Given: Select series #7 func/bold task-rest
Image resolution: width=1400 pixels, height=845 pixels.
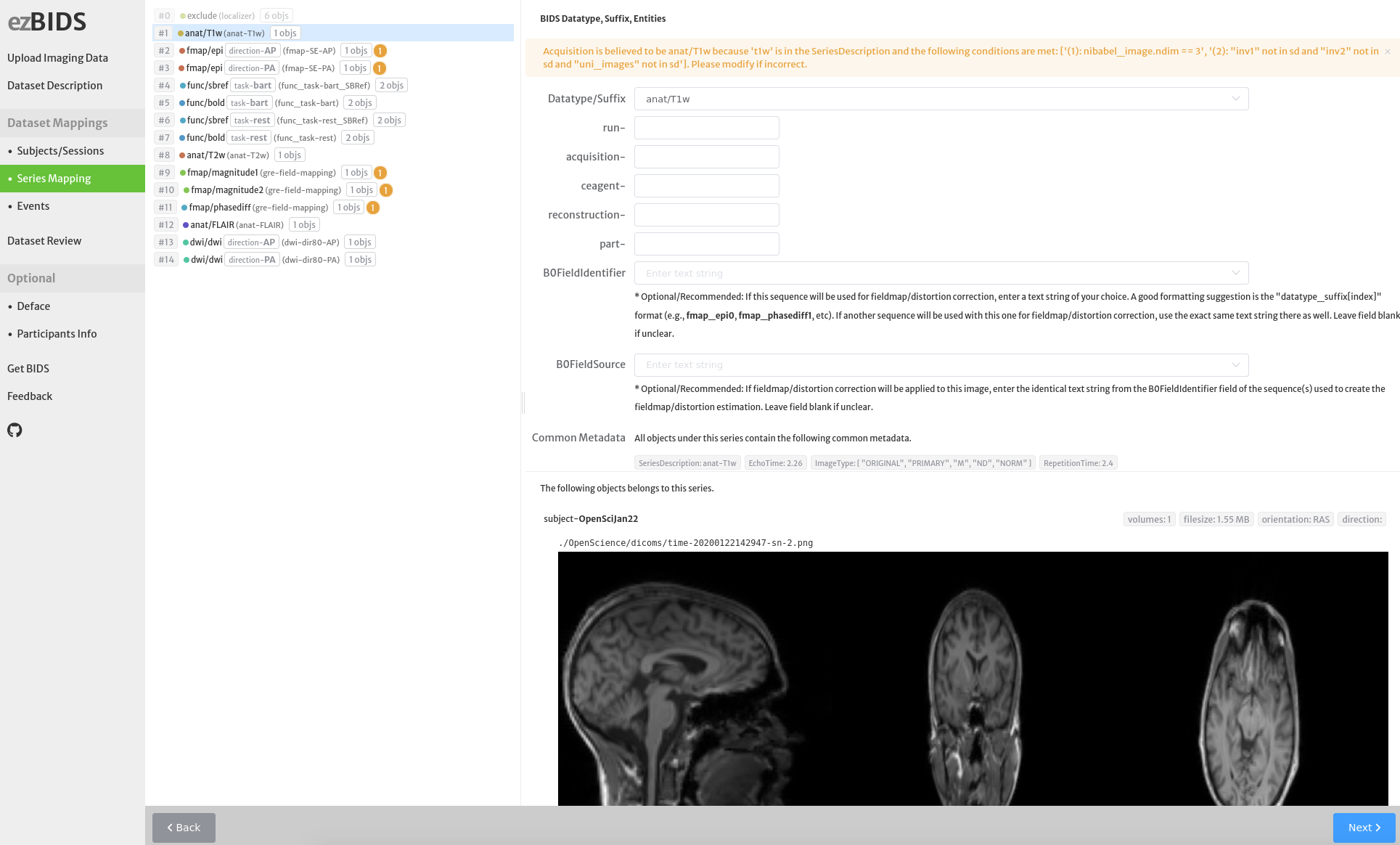Looking at the screenshot, I should tap(333, 138).
